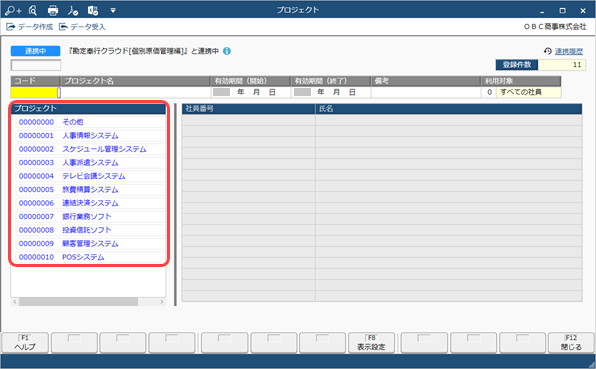Select project 00000000 その他
This screenshot has width=596, height=369.
point(90,122)
